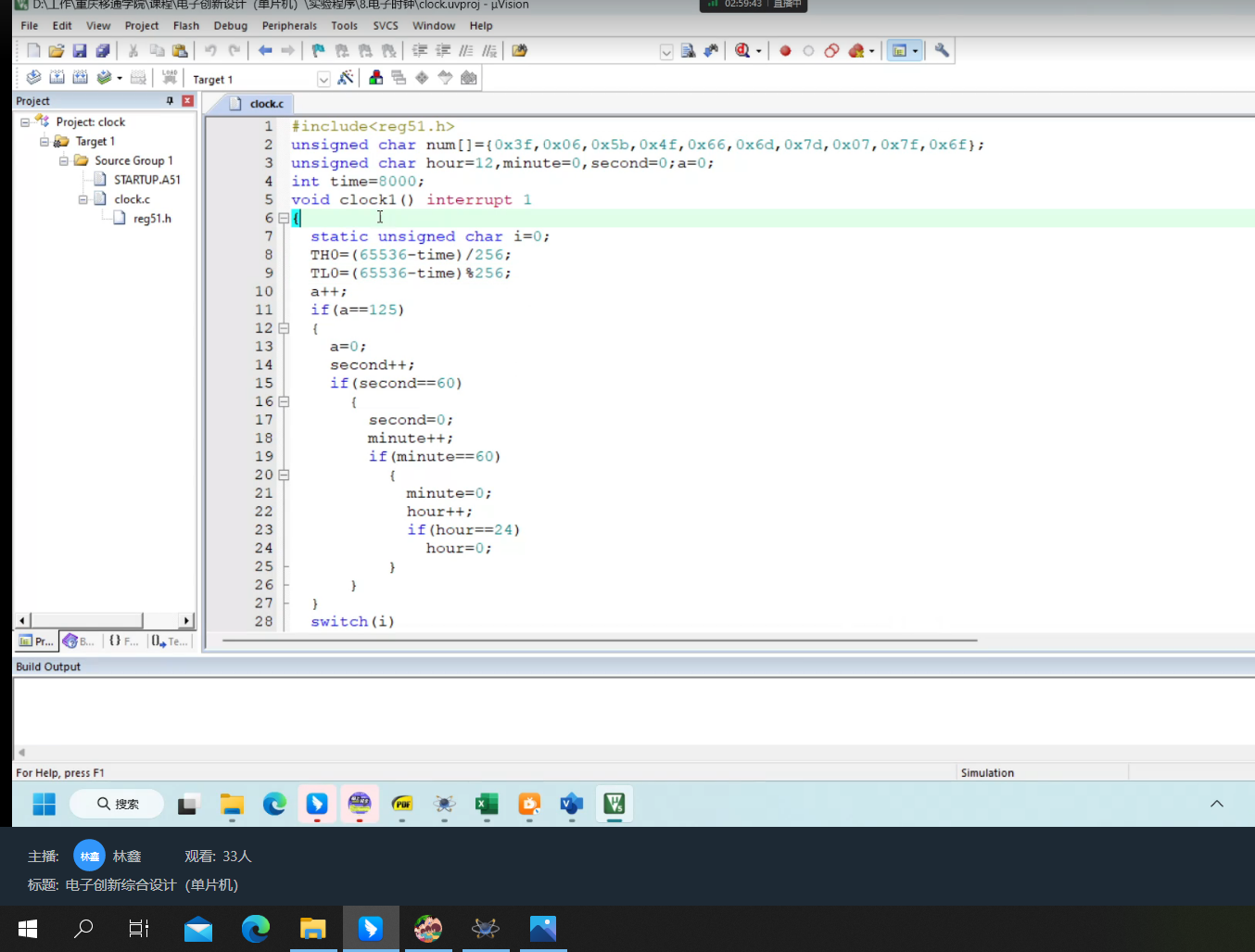Collapse the Project: clock tree node
Viewport: 1255px width, 952px height.
[25, 122]
